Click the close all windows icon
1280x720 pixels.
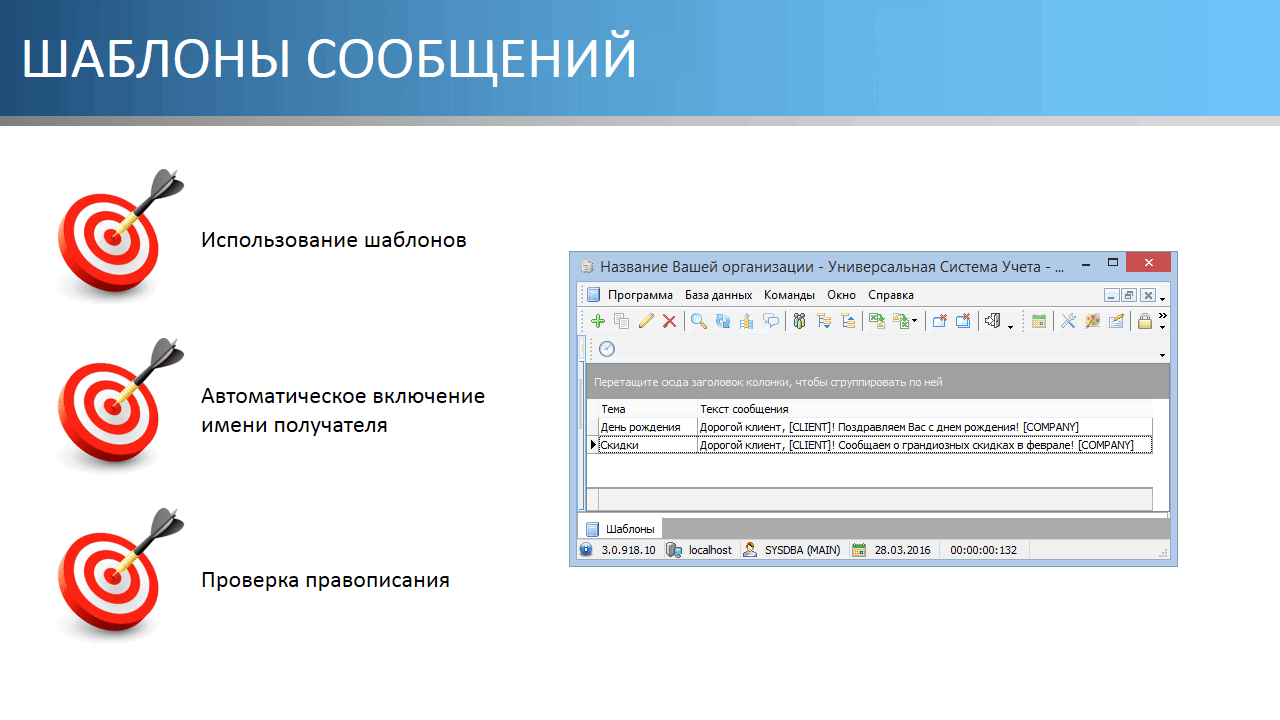(x=963, y=321)
